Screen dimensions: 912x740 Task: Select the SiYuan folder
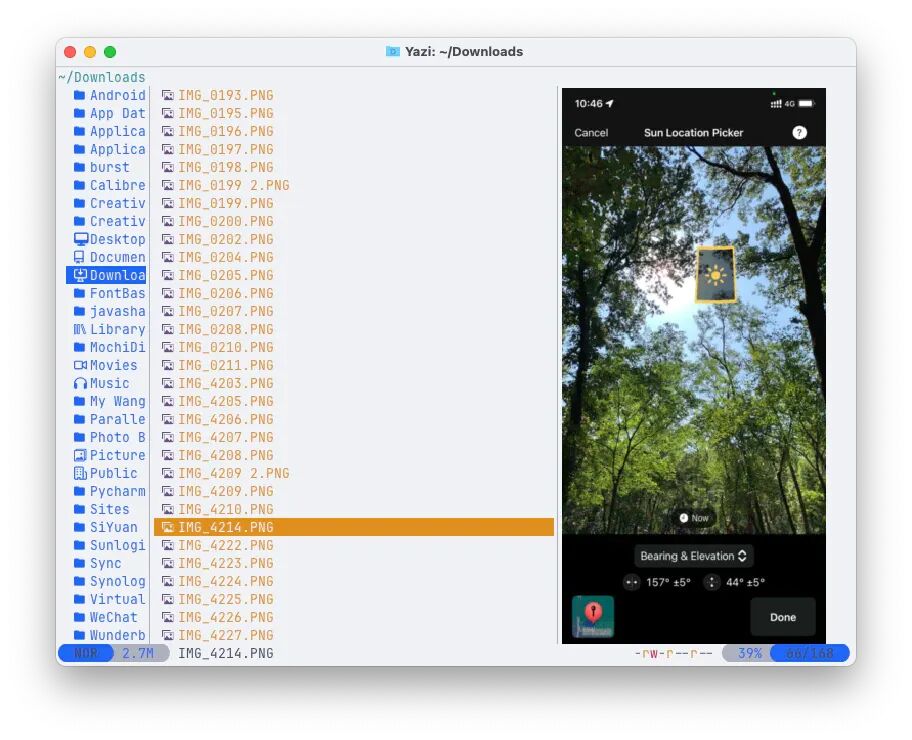[x=109, y=528]
